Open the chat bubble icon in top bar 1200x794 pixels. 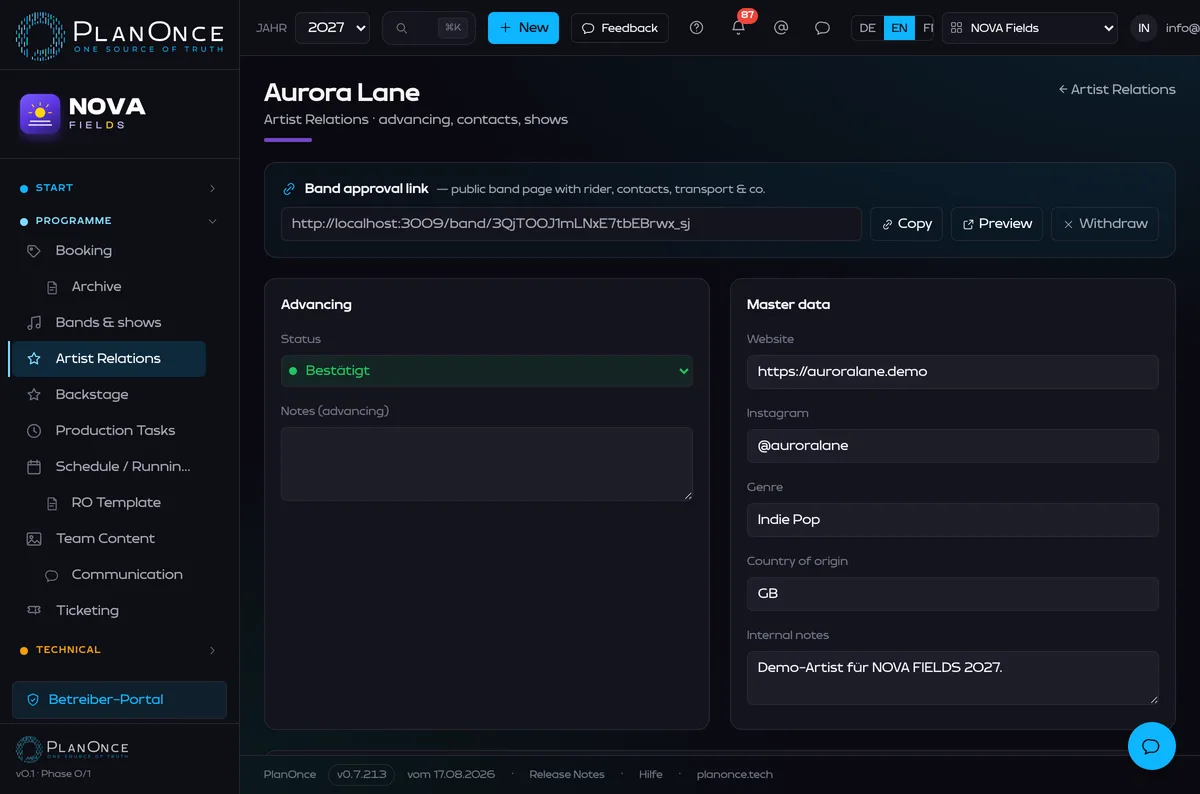[x=822, y=28]
